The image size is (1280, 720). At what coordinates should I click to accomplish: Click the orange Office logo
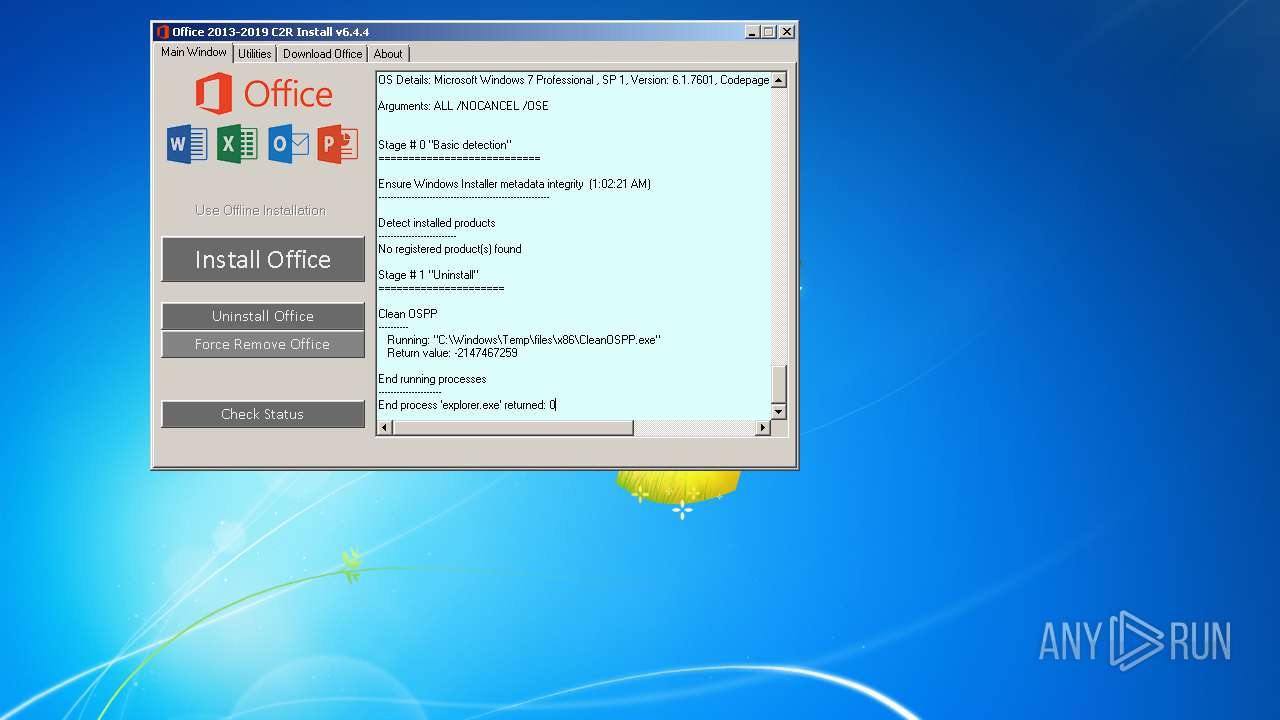264,94
